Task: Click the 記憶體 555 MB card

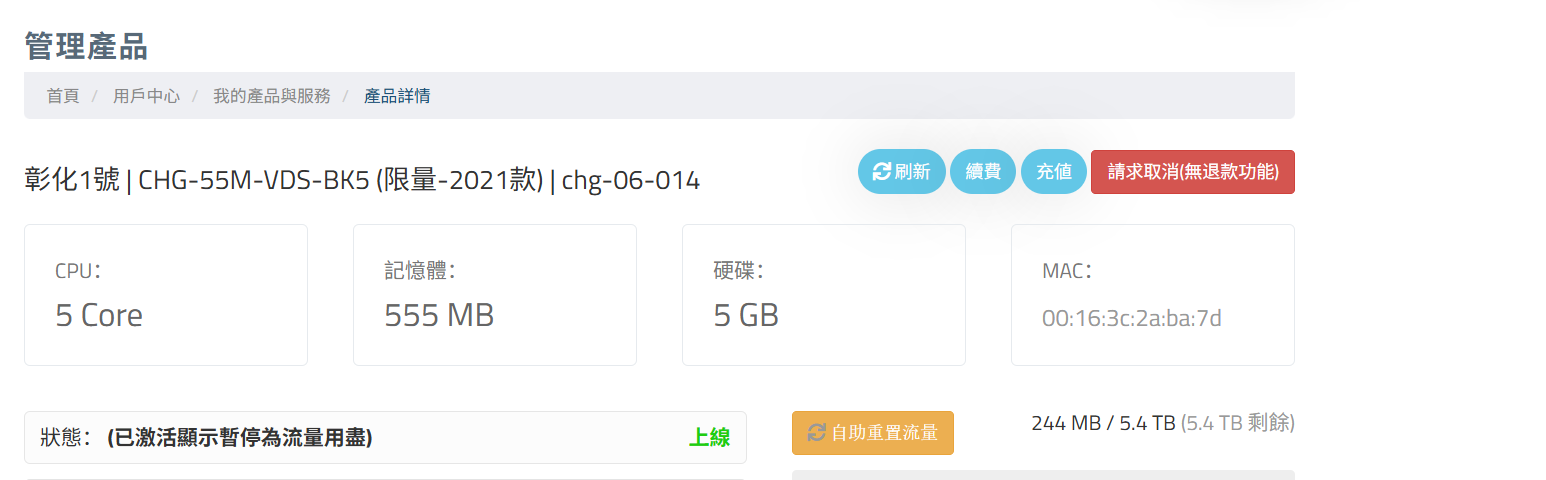Action: (494, 295)
